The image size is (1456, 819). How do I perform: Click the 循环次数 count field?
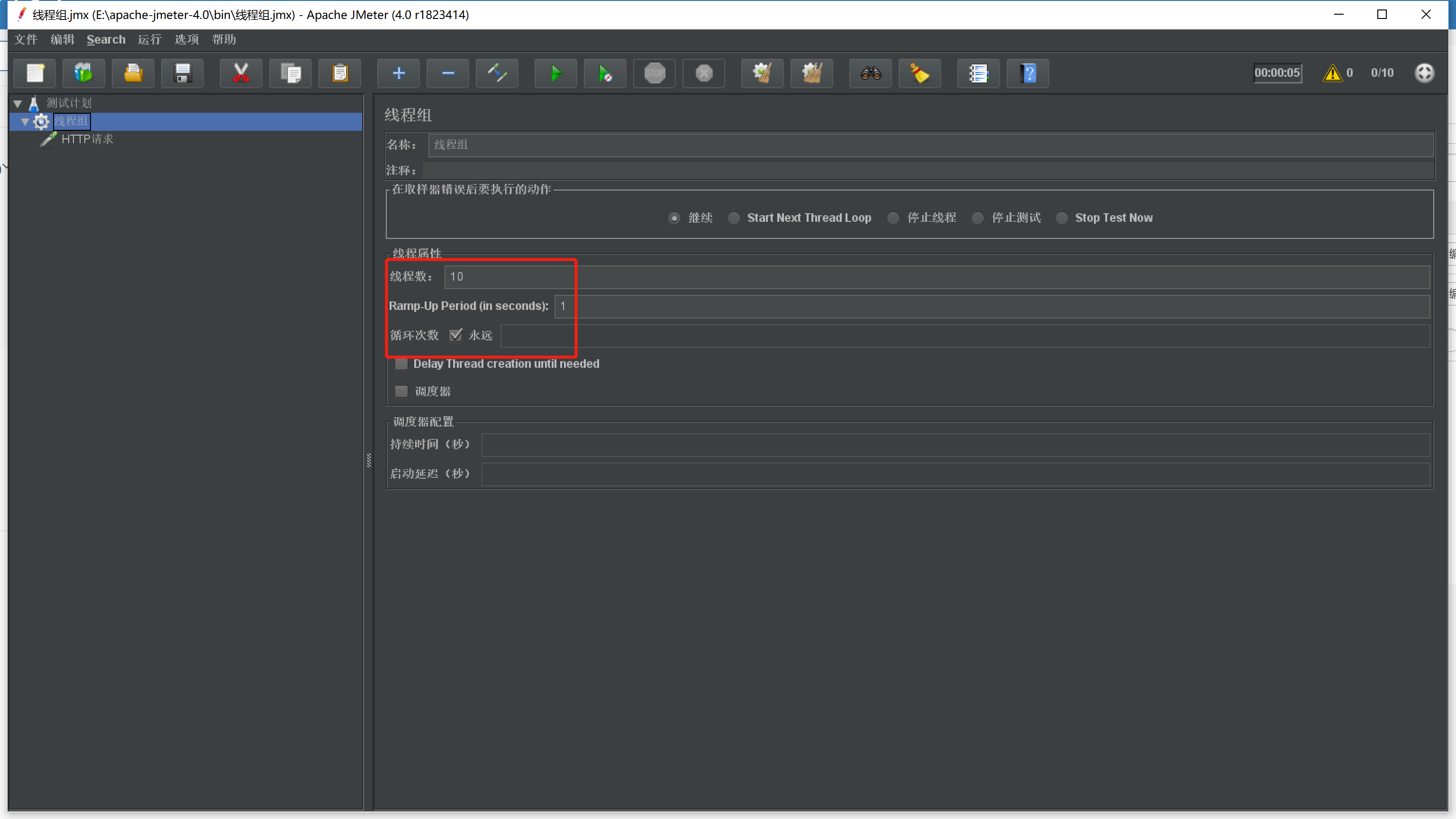965,335
